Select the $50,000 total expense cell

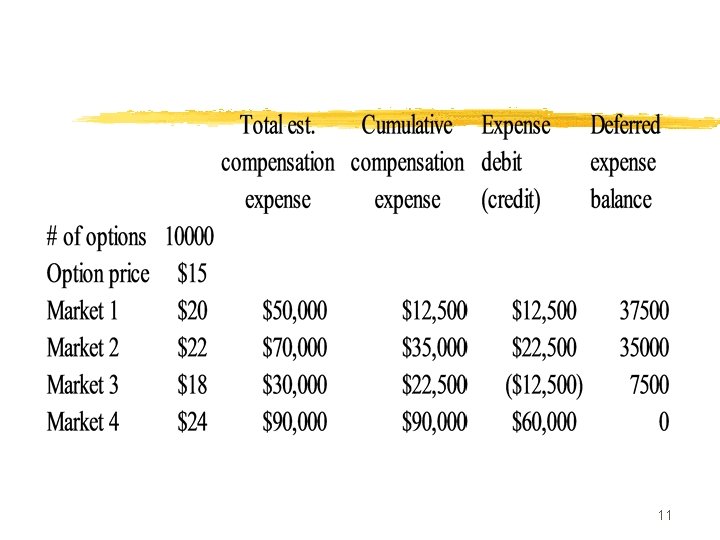(x=295, y=311)
